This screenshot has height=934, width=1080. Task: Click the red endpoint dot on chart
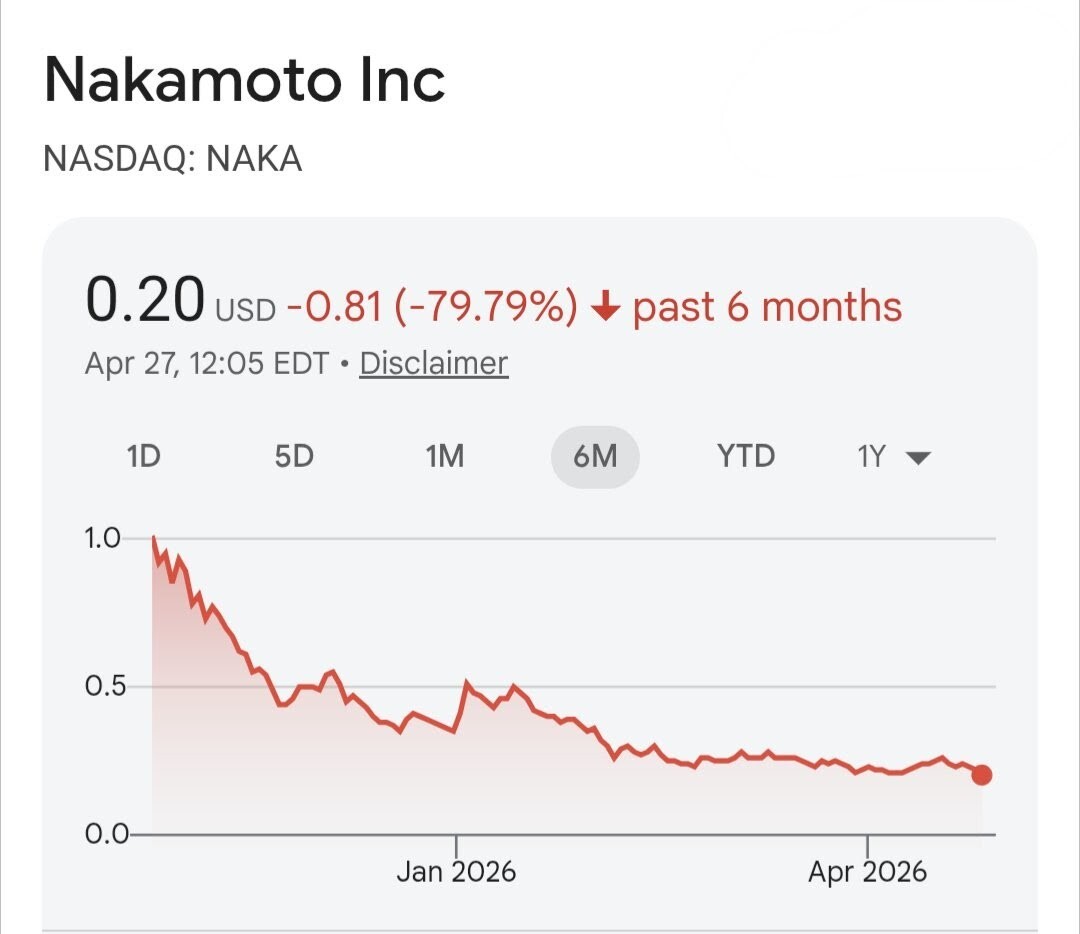coord(981,775)
